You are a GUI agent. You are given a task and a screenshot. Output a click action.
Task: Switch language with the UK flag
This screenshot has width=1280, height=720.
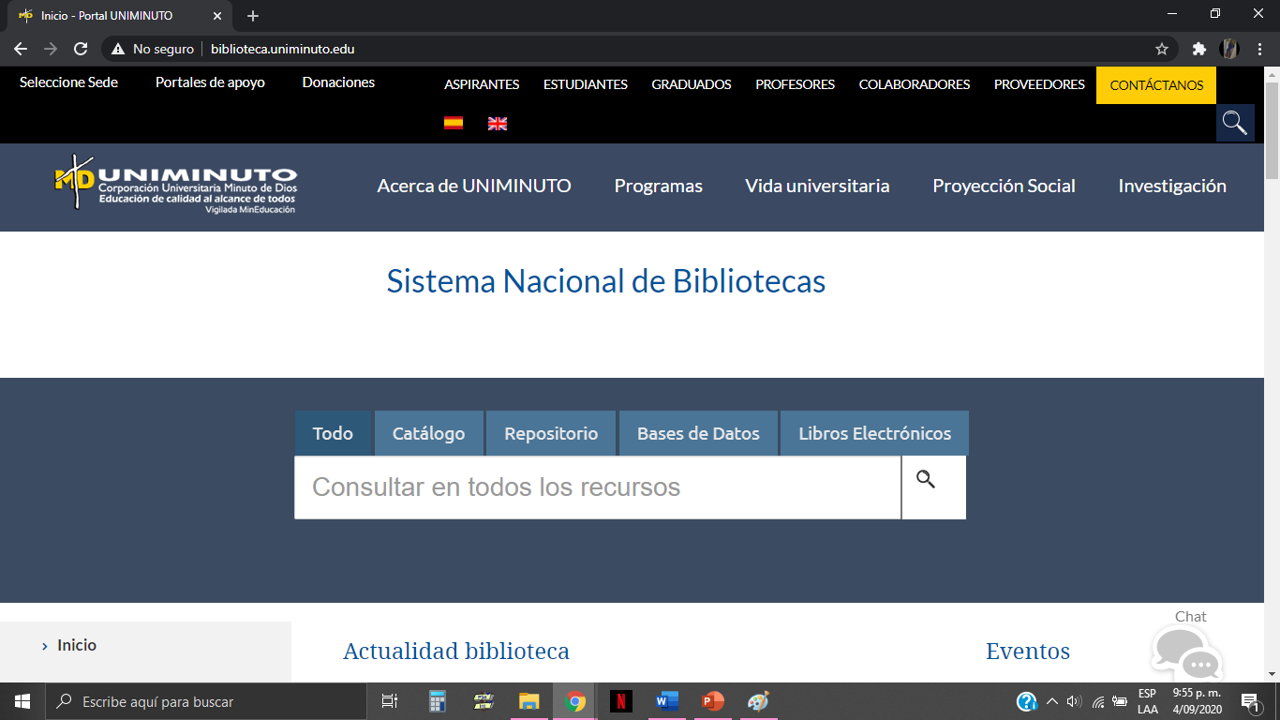point(497,123)
